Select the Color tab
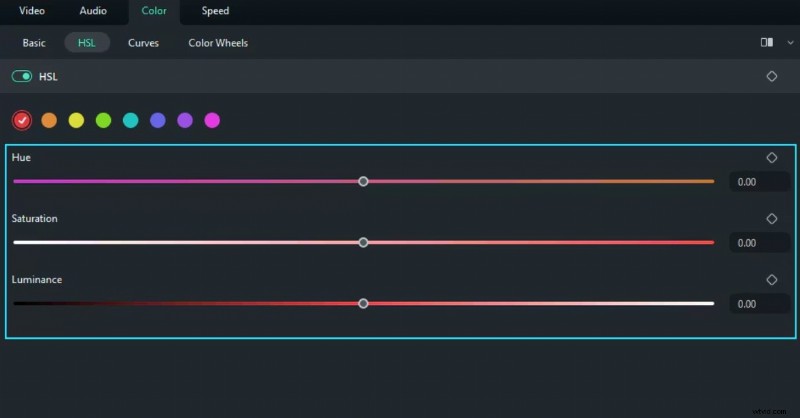The image size is (800, 418). tap(154, 11)
